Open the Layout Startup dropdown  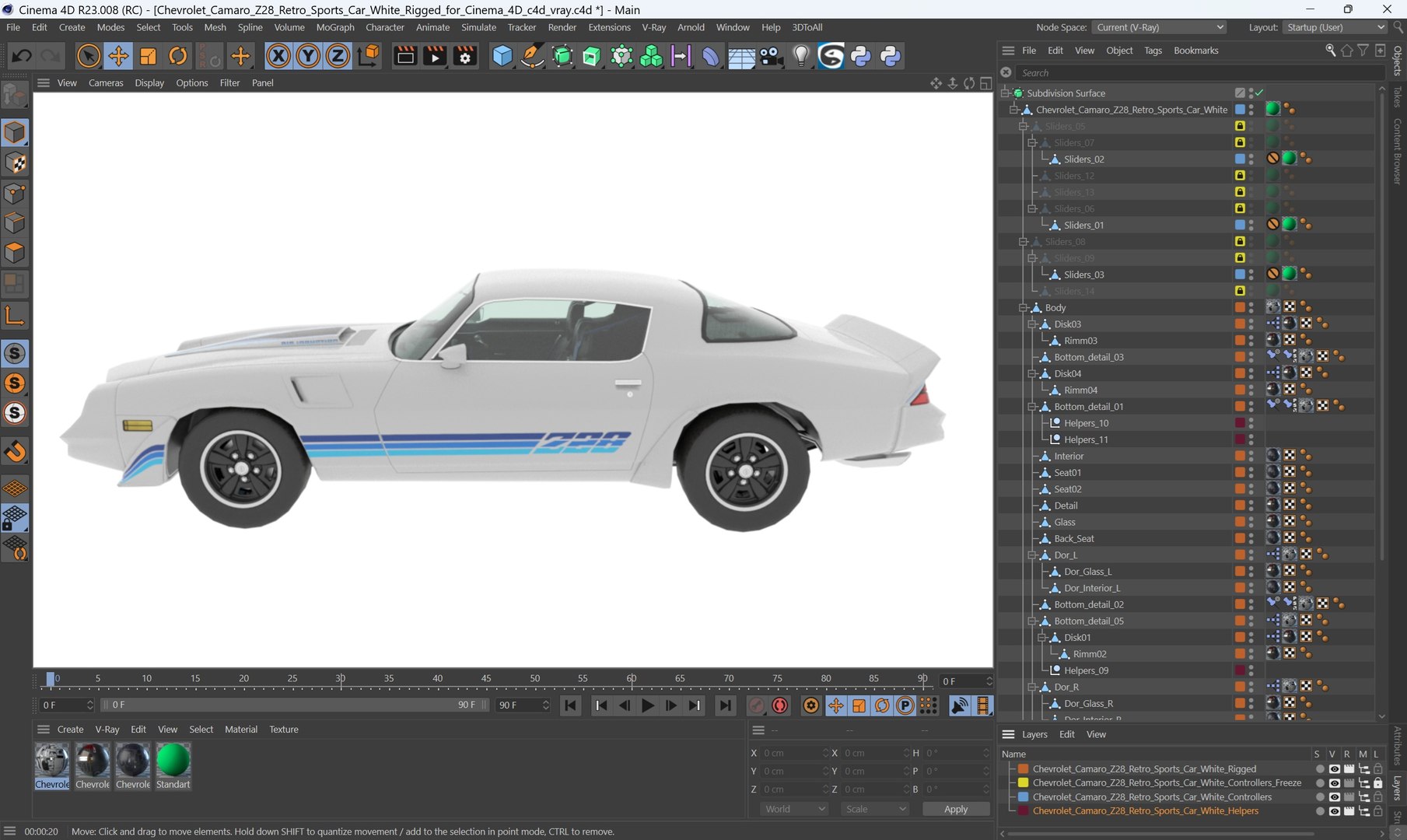(1334, 27)
